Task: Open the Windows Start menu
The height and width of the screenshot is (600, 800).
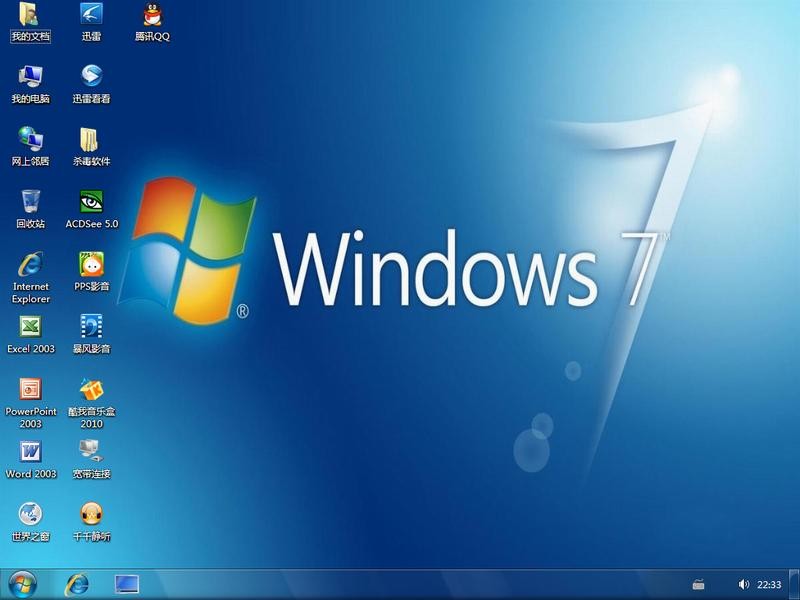Action: click(22, 584)
